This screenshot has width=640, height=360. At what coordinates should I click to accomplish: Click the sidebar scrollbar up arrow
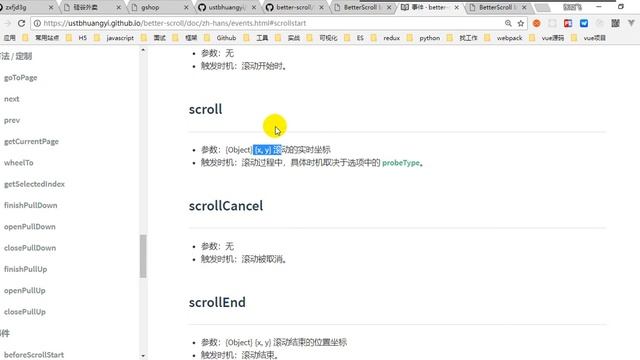click(143, 50)
